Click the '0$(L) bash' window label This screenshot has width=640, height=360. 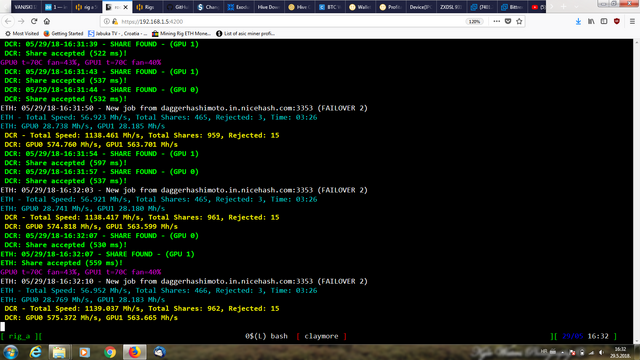(x=266, y=336)
